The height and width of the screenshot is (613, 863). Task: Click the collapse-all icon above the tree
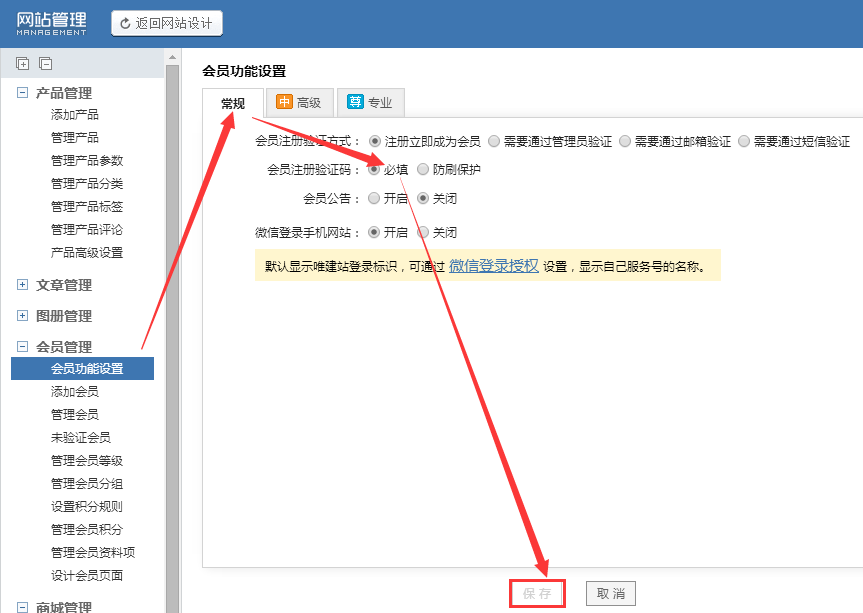[46, 63]
